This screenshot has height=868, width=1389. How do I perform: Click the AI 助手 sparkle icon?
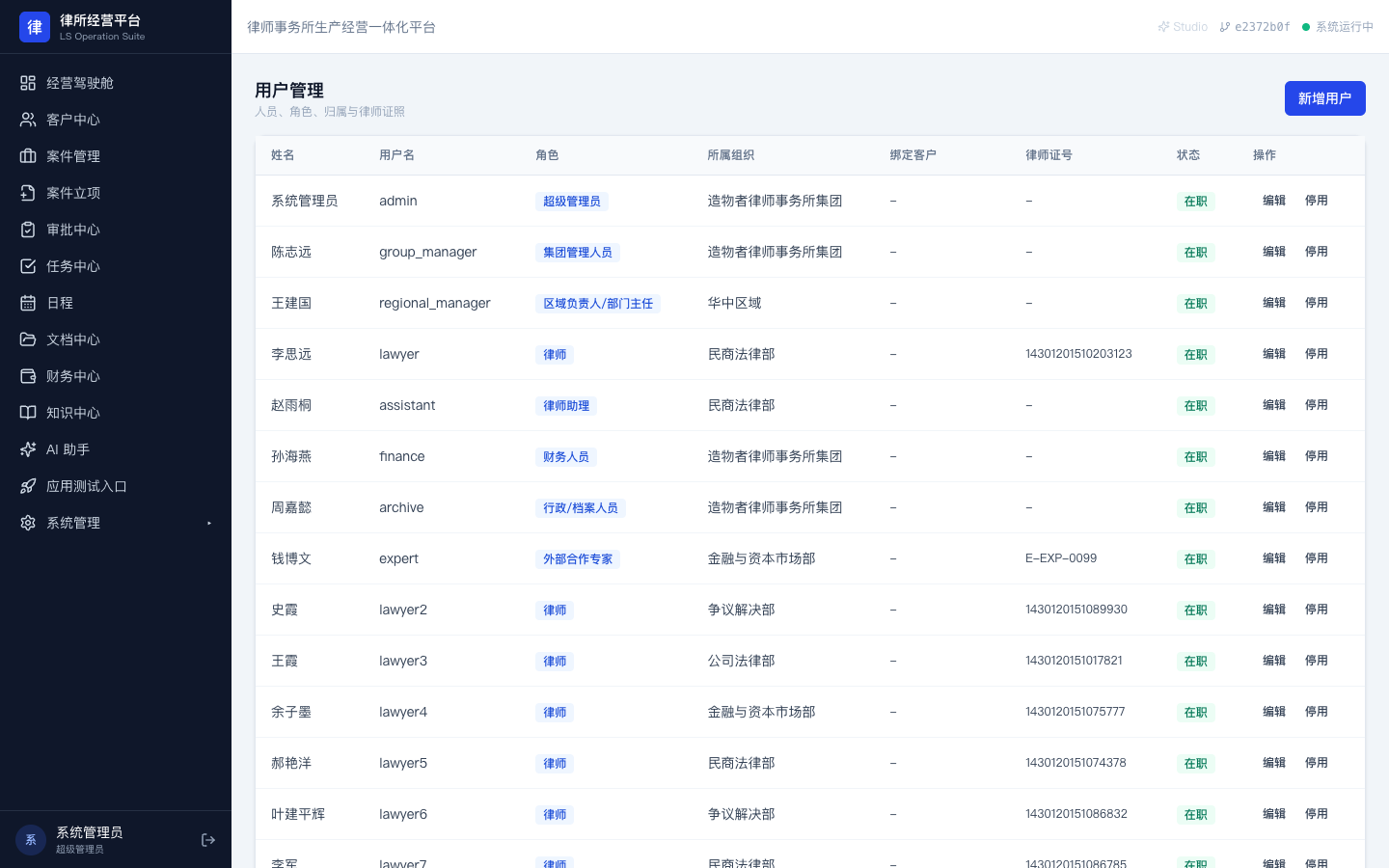tap(28, 449)
